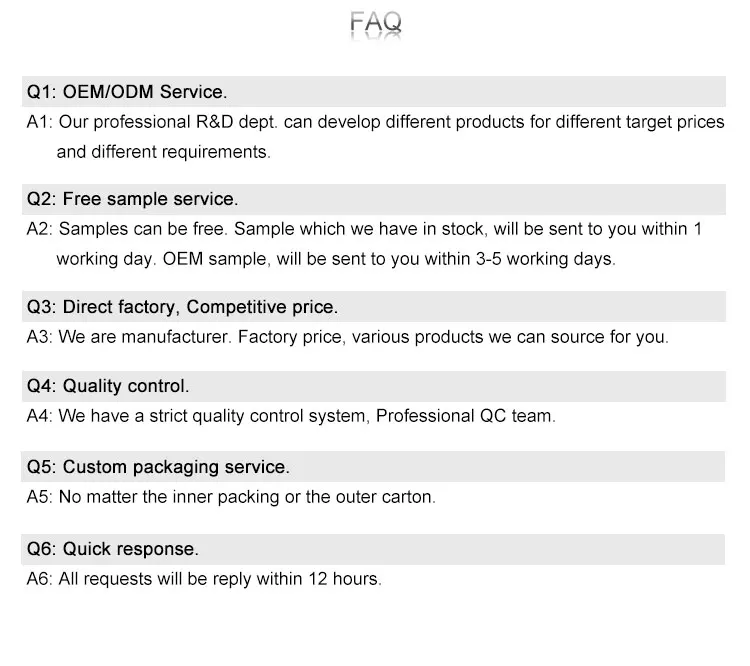The height and width of the screenshot is (666, 750).
Task: Click the 'and different requirements' text line
Action: click(x=164, y=152)
